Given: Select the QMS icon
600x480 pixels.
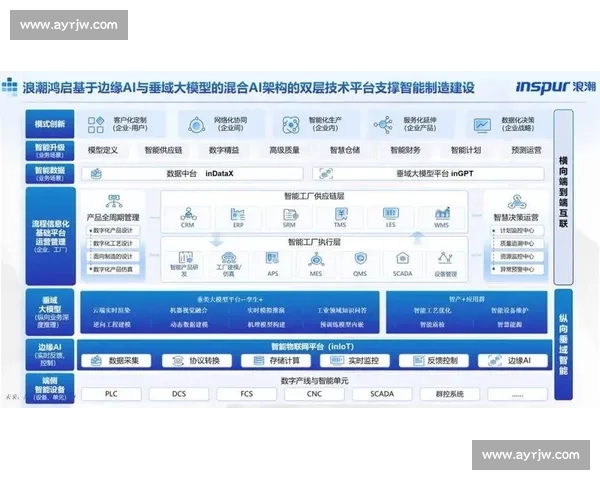Looking at the screenshot, I should 360,259.
